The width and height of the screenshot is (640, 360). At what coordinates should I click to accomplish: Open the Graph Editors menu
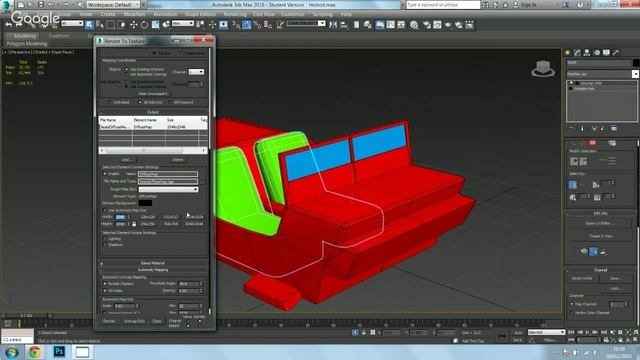point(200,14)
